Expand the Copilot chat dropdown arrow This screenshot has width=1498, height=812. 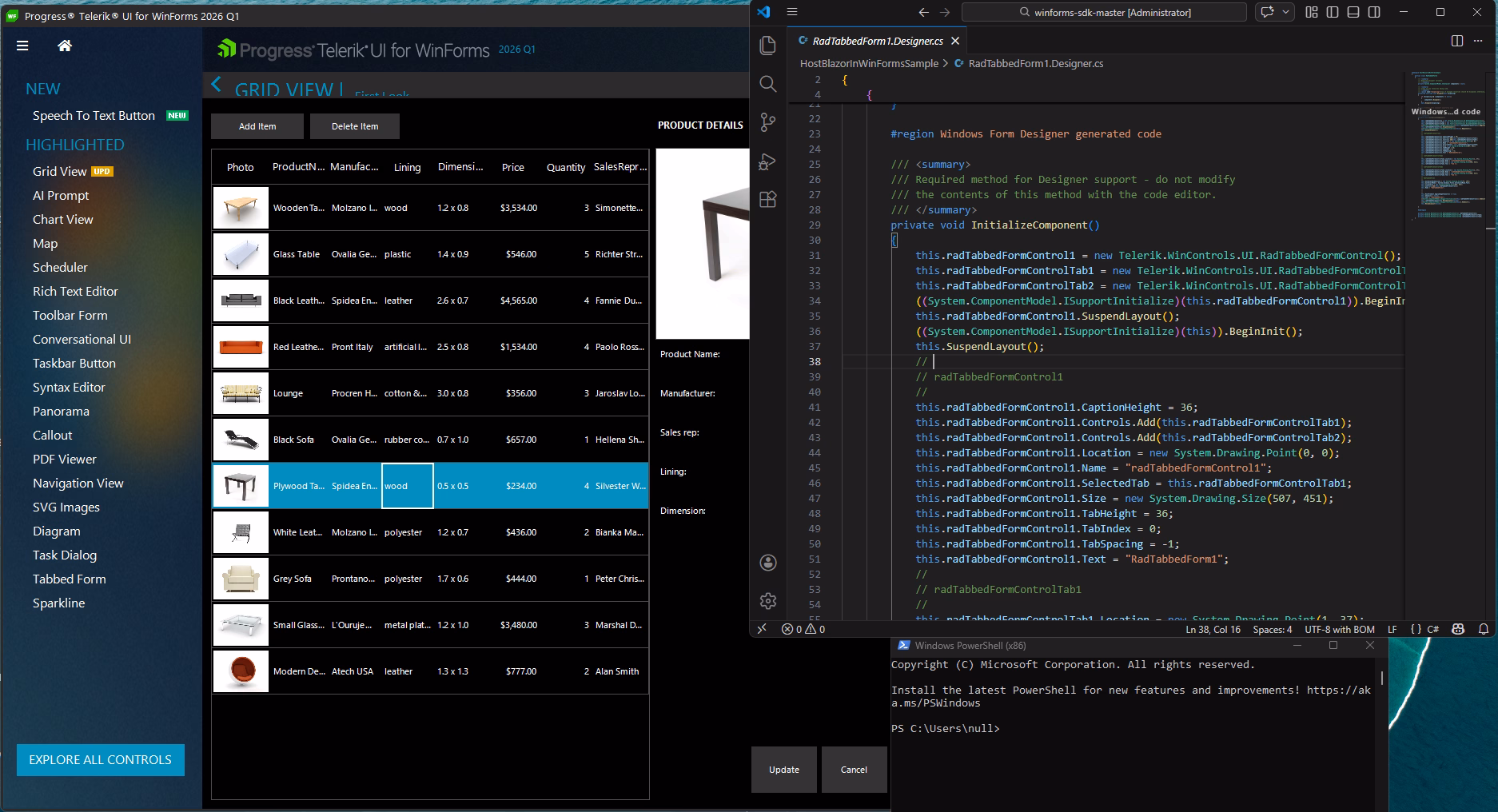(1285, 12)
